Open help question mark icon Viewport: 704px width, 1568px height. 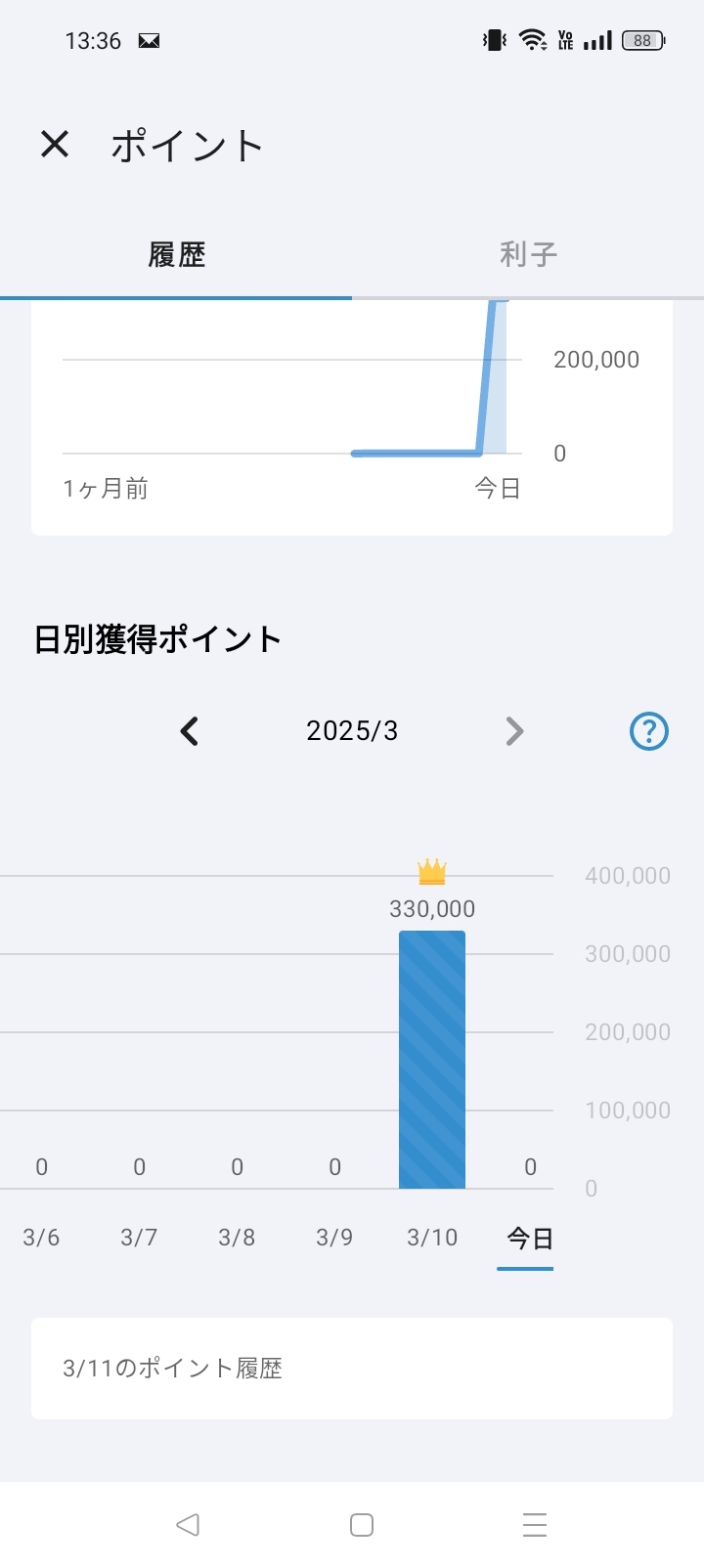(x=648, y=731)
